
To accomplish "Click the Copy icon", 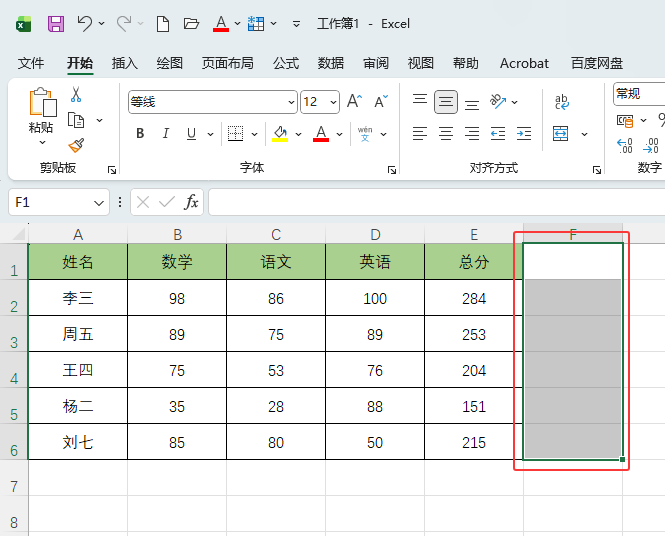I will (x=76, y=120).
